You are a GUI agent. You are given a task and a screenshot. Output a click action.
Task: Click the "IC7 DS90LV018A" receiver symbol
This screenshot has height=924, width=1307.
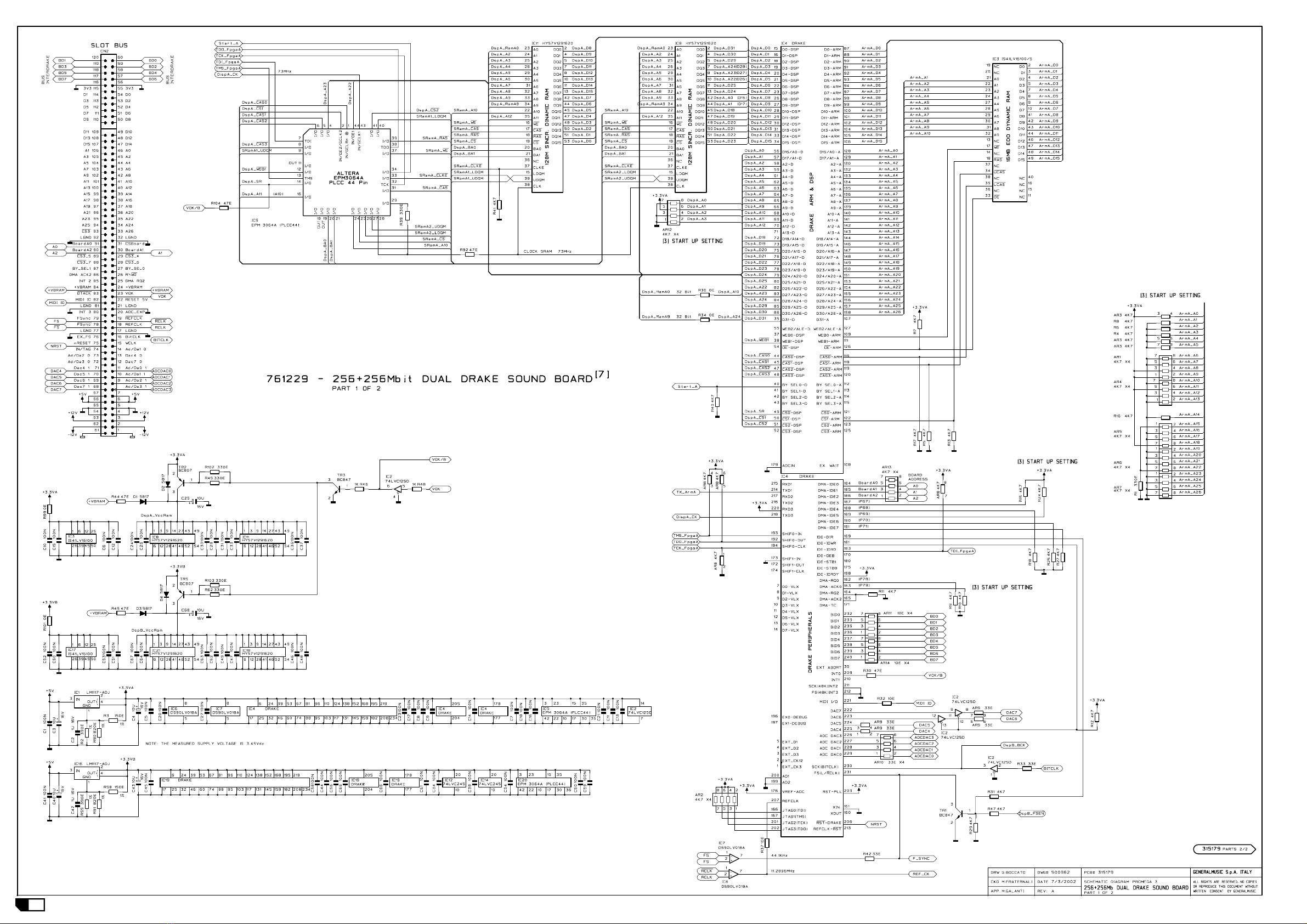tap(734, 858)
